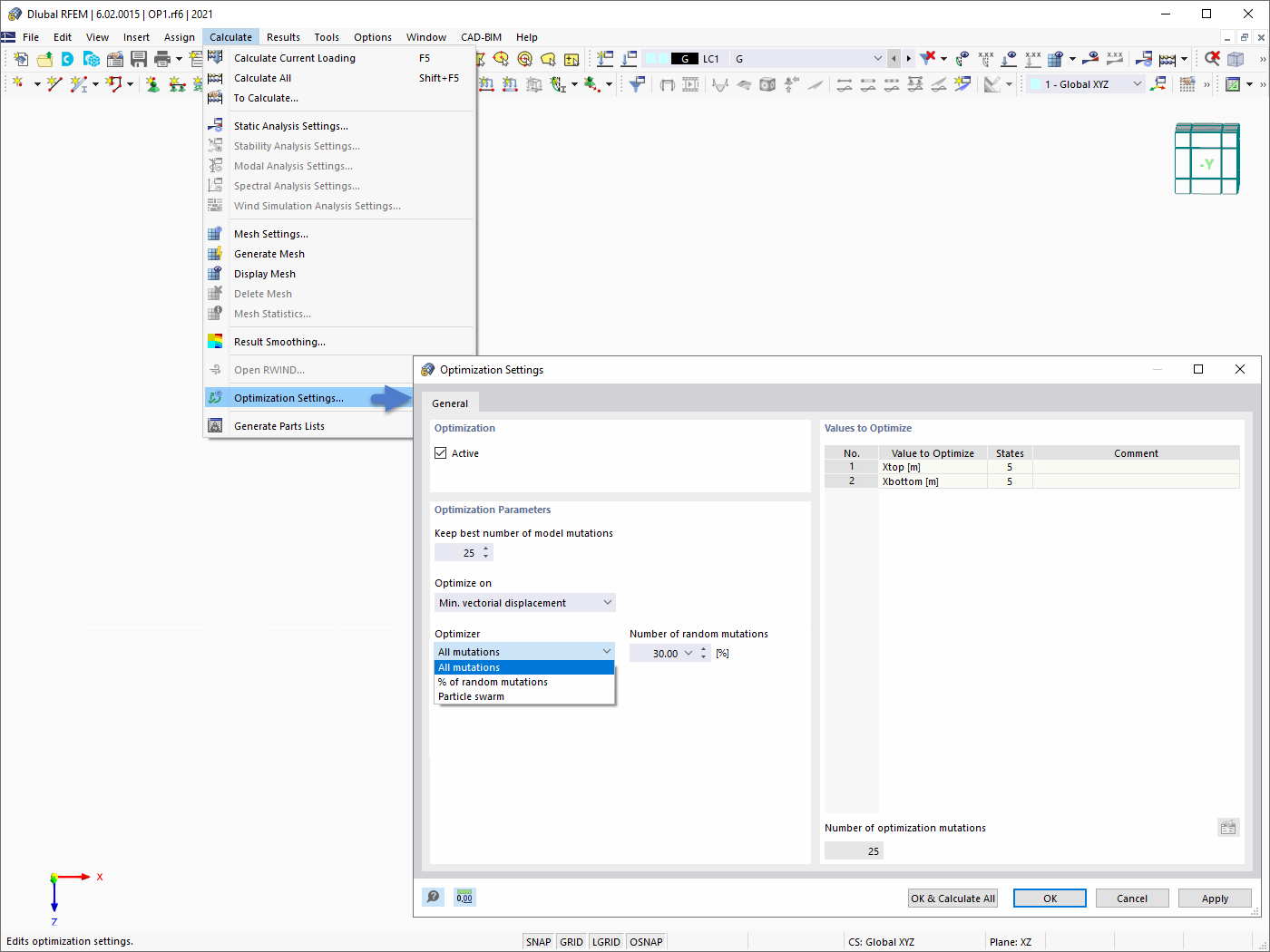
Task: Click the deformation curve toolbar icon
Action: [720, 84]
